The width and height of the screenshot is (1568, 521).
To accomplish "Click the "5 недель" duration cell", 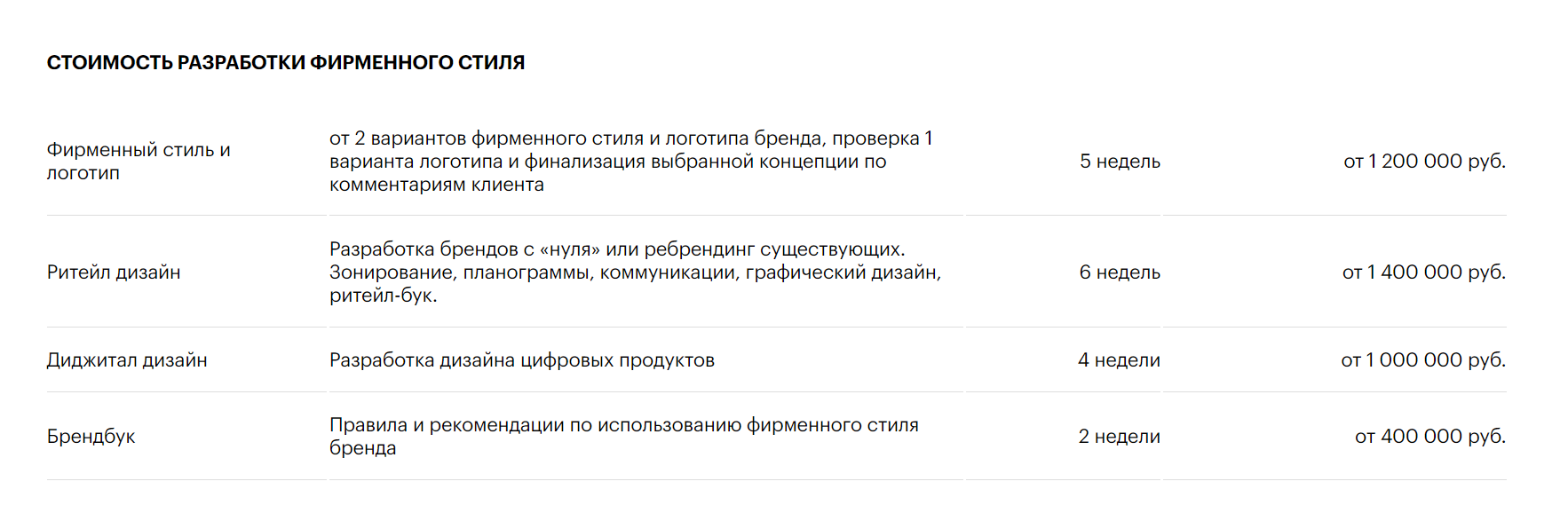I will [1120, 162].
